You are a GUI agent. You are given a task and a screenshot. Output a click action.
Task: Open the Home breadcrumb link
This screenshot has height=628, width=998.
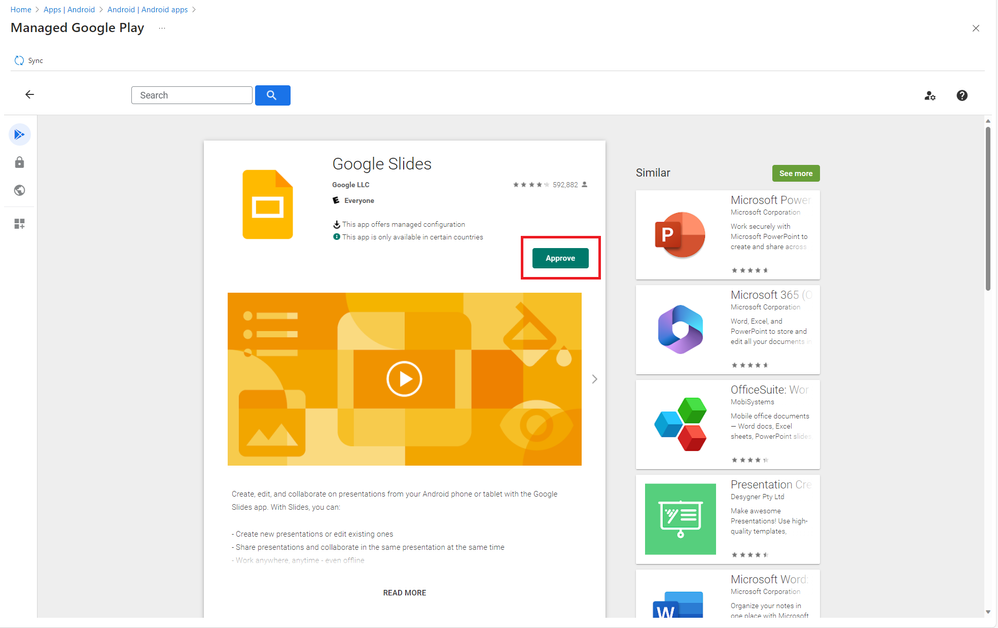[x=20, y=10]
